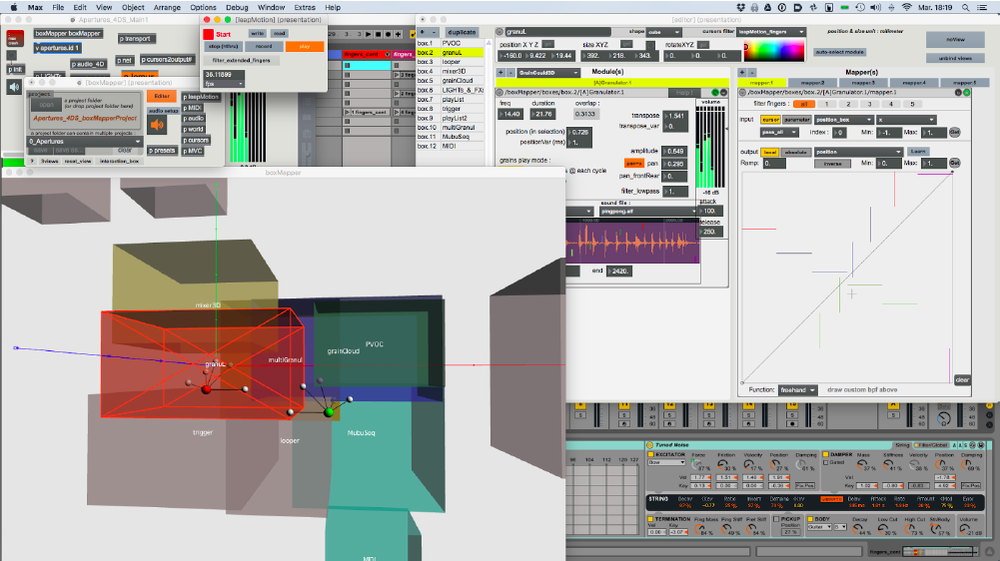
Task: Select box.12 MIDI in box list
Action: click(x=450, y=146)
